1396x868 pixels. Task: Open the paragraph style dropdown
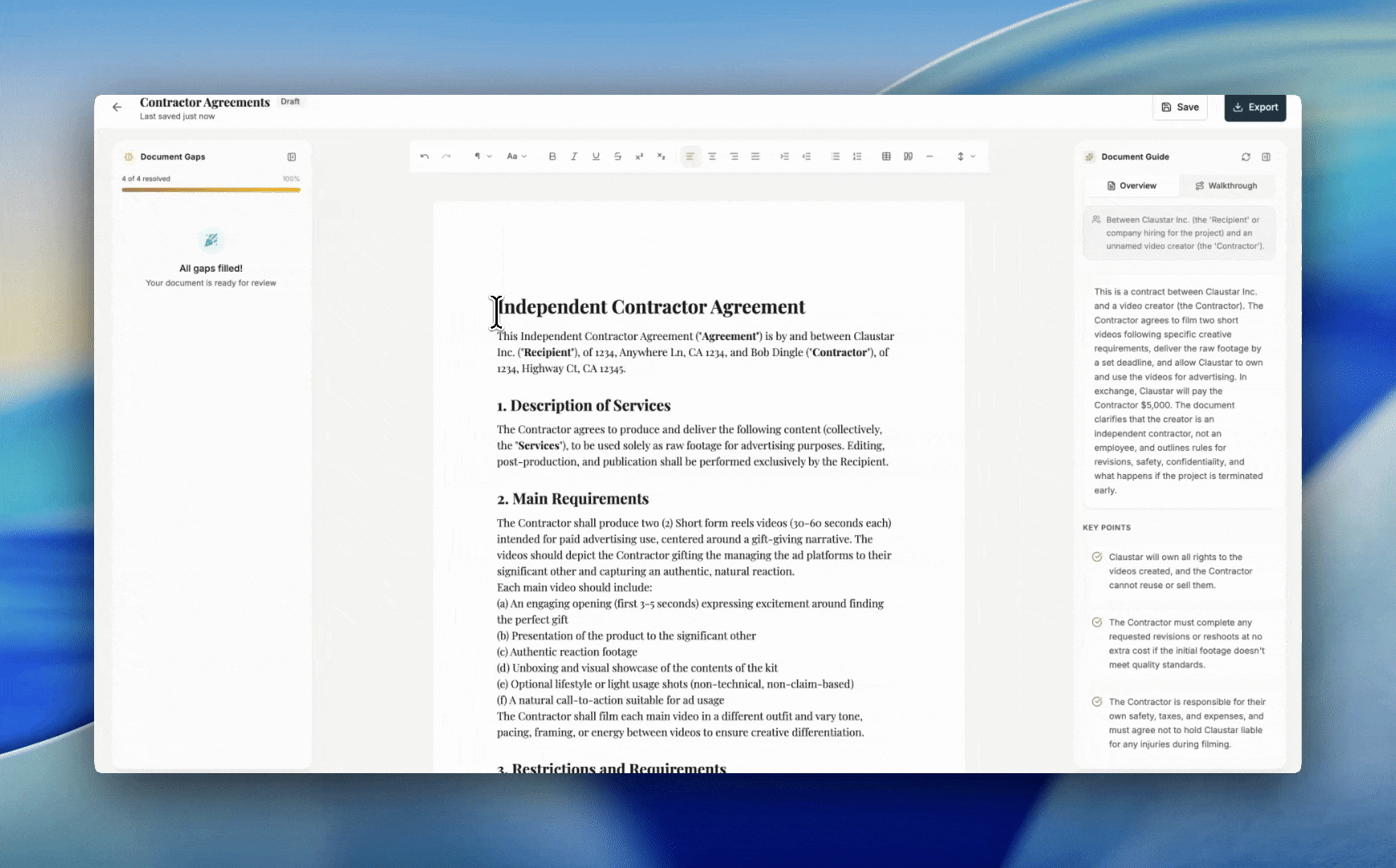point(482,157)
